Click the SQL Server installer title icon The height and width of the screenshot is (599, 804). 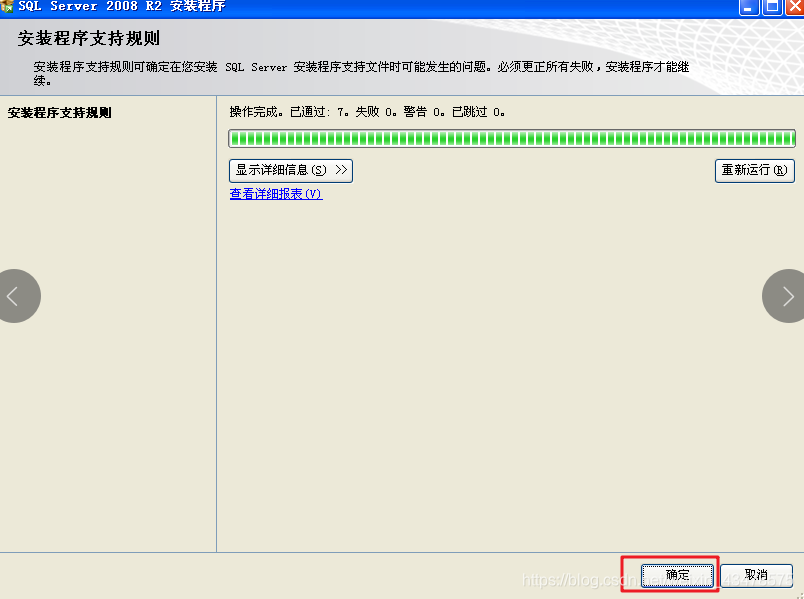(x=6, y=6)
